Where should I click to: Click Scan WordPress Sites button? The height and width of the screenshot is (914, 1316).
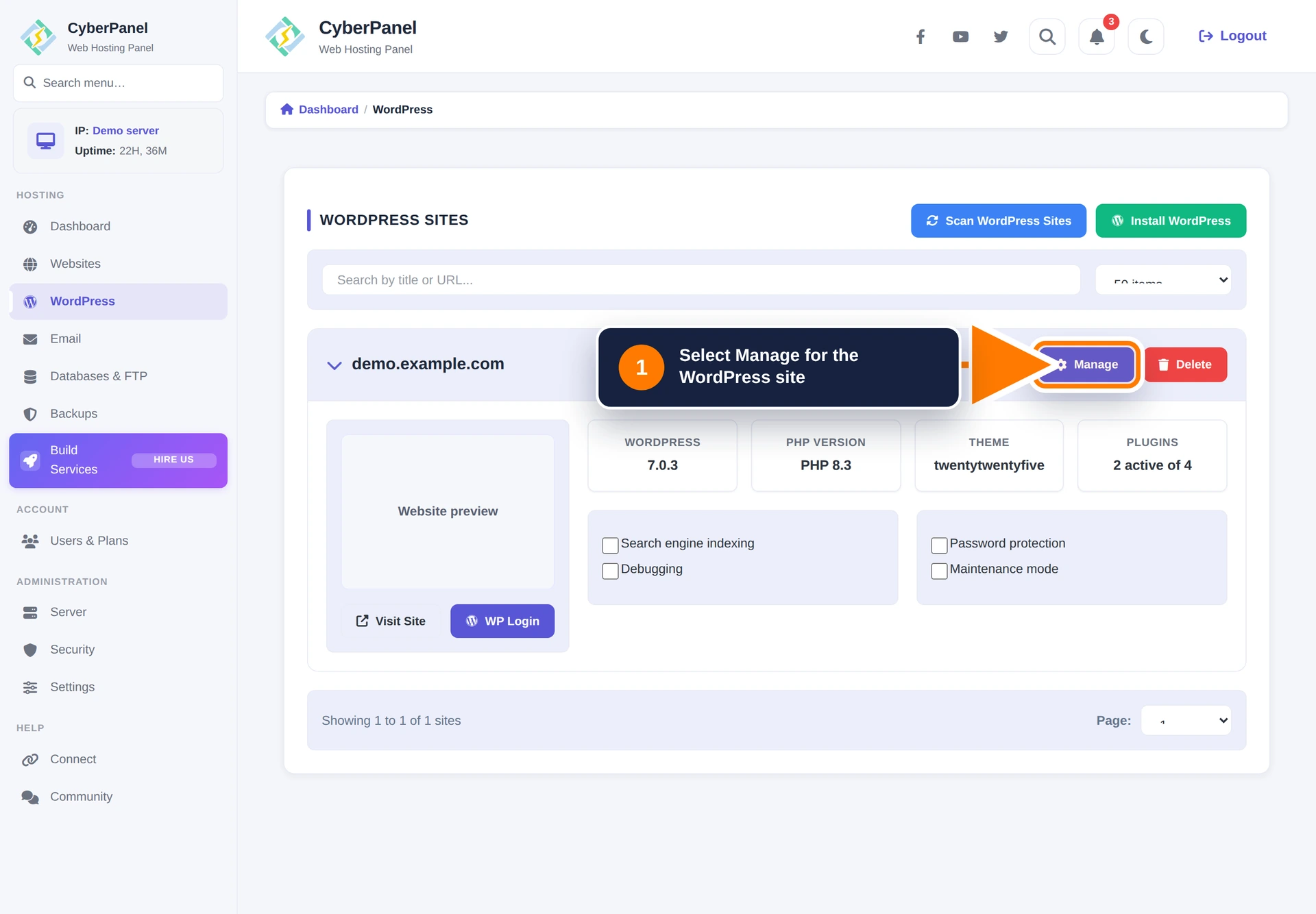coord(999,221)
